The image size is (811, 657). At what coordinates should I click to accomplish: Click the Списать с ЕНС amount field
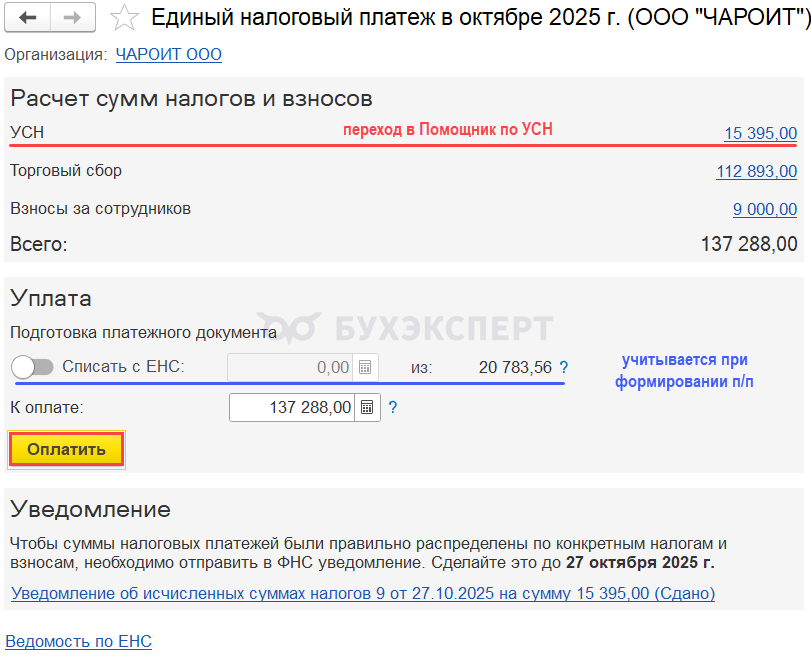pos(290,367)
